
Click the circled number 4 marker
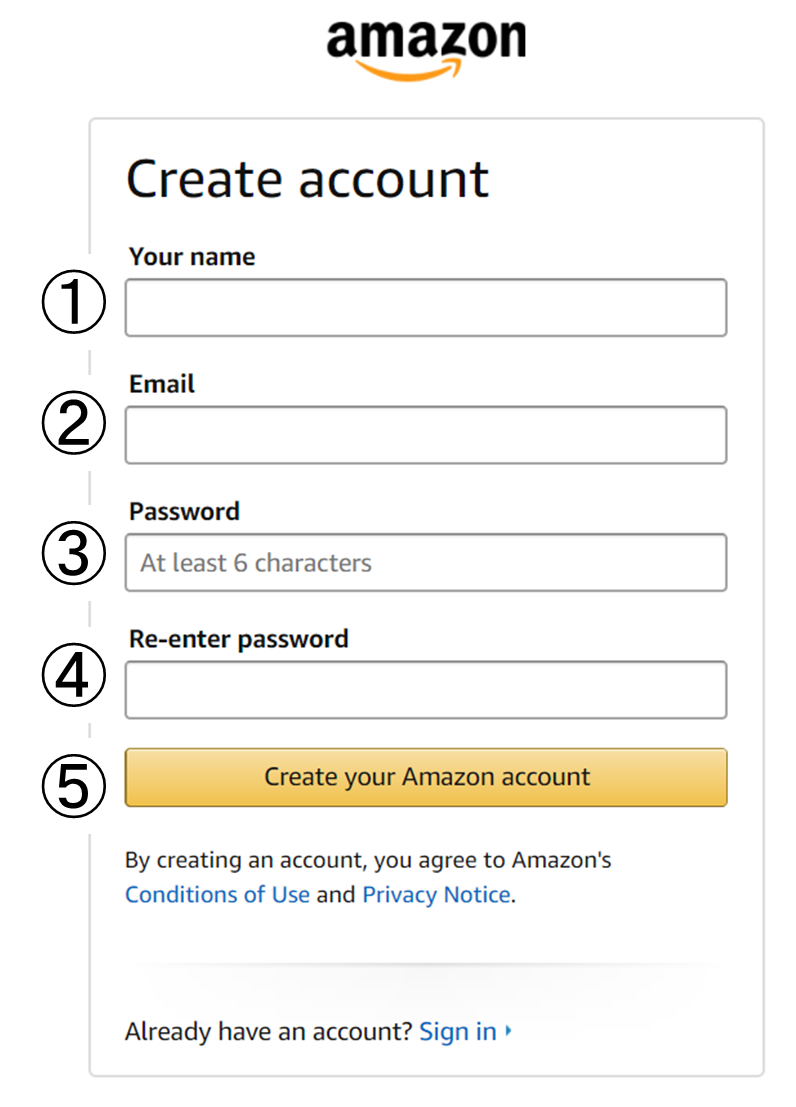point(73,674)
